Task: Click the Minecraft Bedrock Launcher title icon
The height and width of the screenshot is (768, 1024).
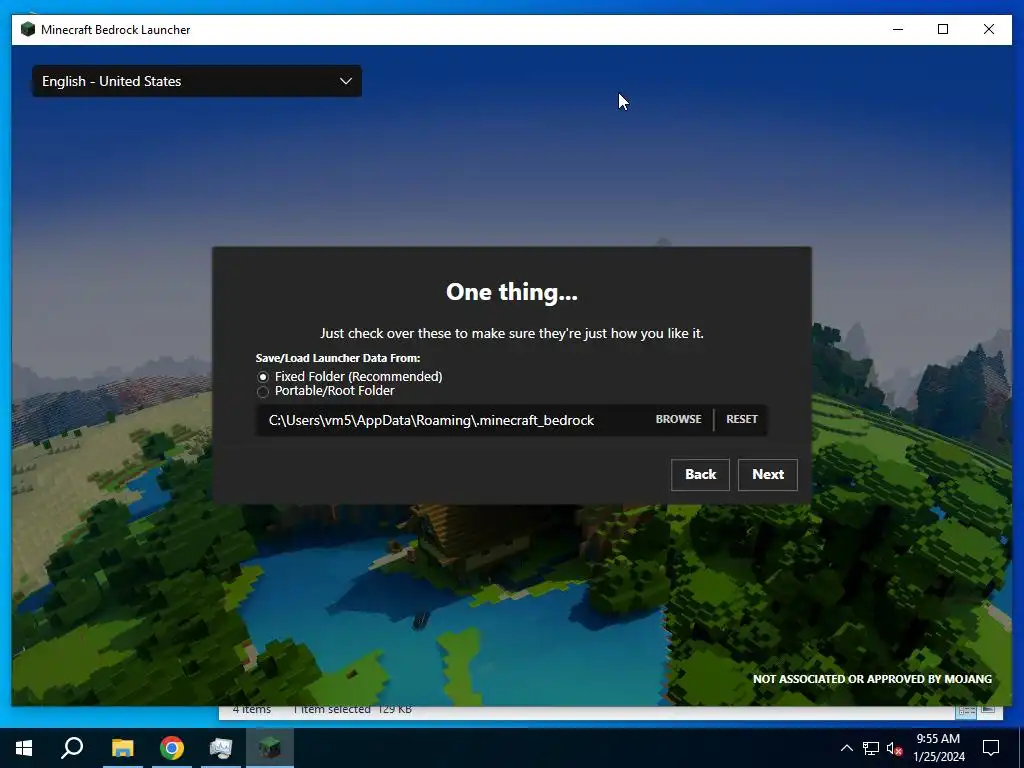Action: coord(27,29)
